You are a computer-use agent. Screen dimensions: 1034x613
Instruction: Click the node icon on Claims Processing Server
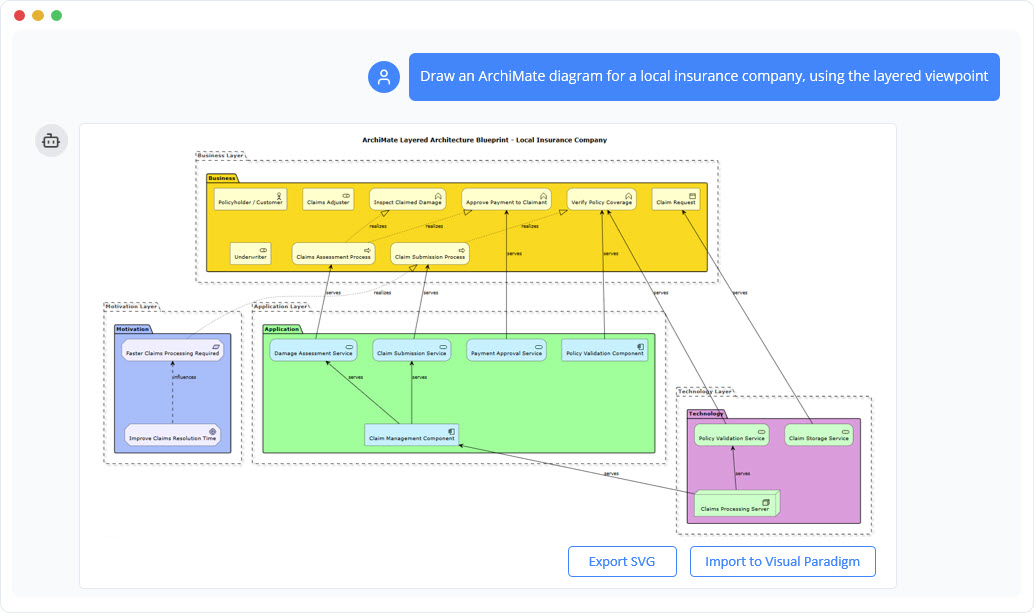(765, 502)
